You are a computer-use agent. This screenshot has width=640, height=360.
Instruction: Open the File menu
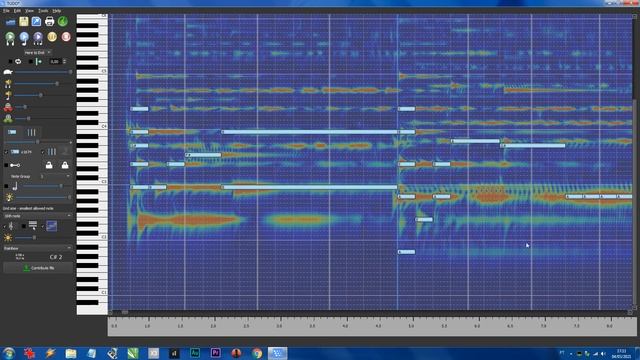[6, 11]
